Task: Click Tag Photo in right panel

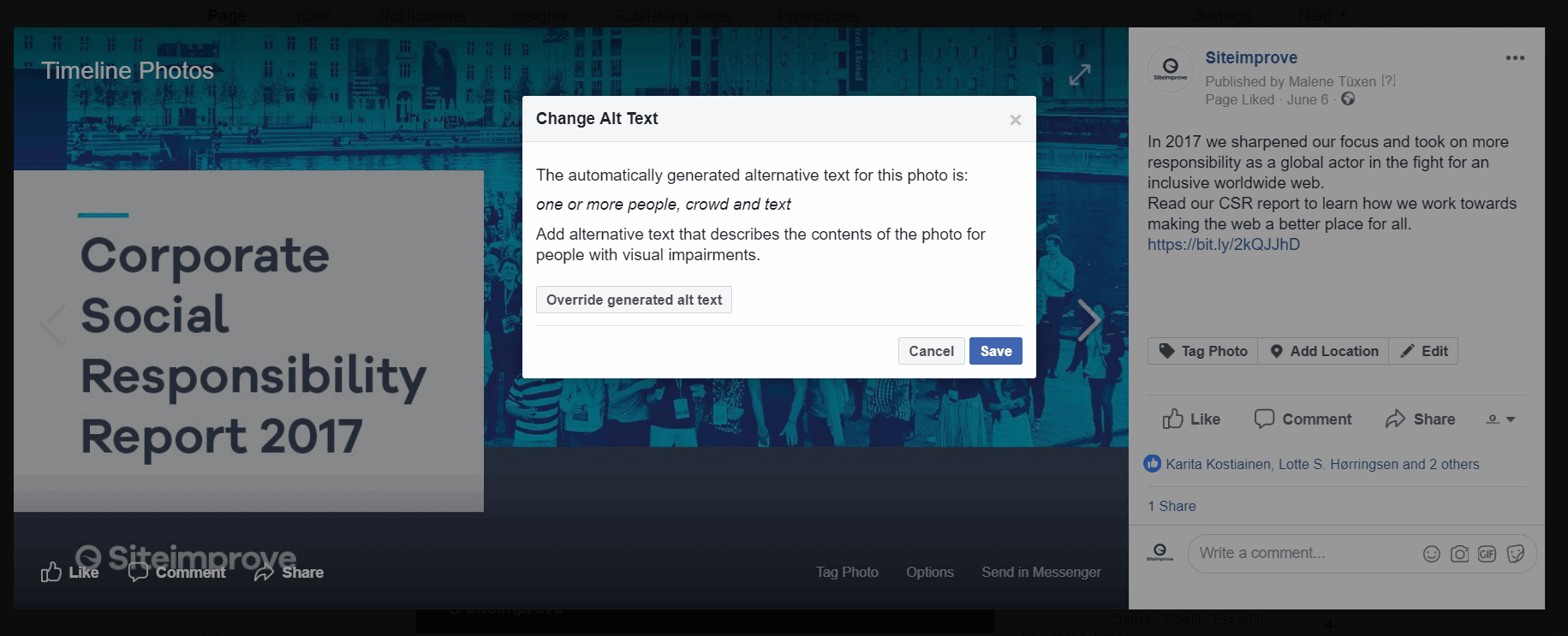Action: point(1202,351)
